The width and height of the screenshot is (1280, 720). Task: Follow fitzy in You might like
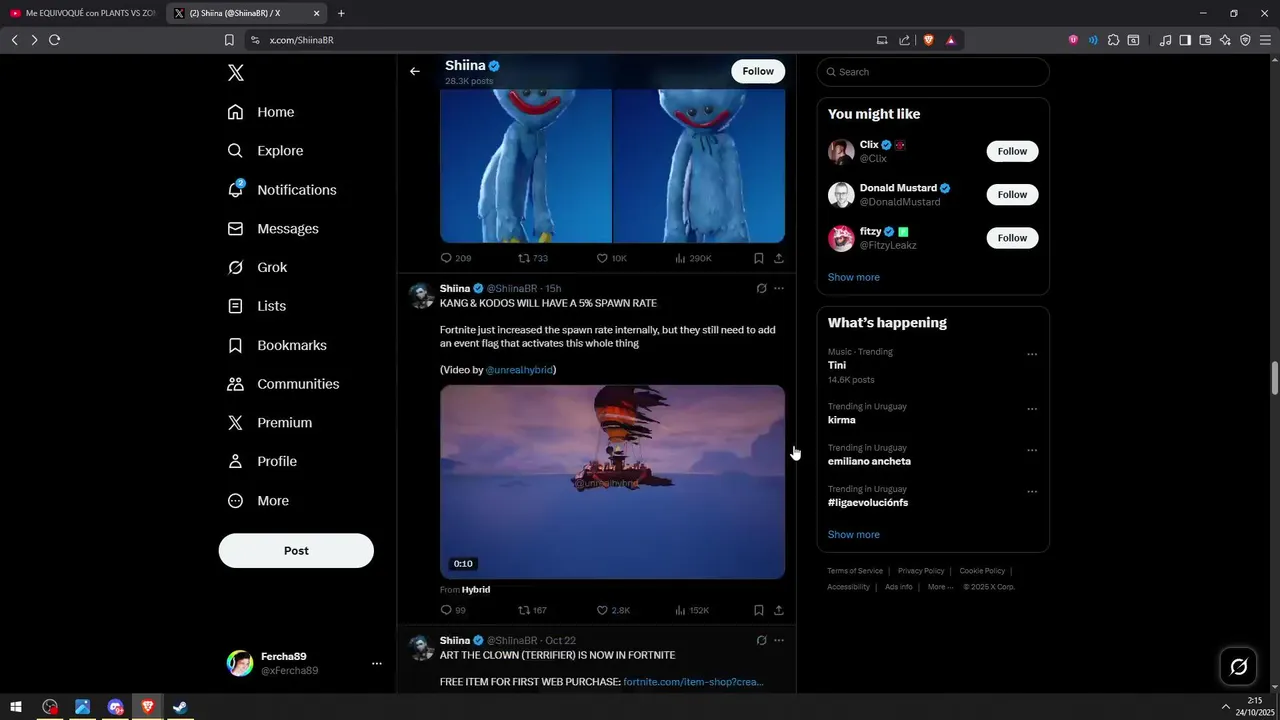click(x=1012, y=238)
